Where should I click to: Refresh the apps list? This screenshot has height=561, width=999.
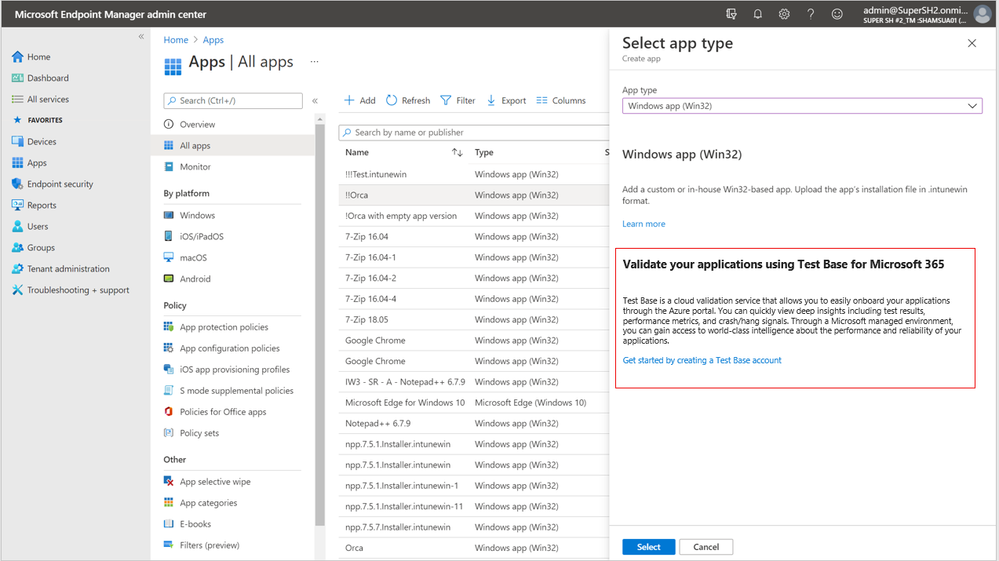408,101
